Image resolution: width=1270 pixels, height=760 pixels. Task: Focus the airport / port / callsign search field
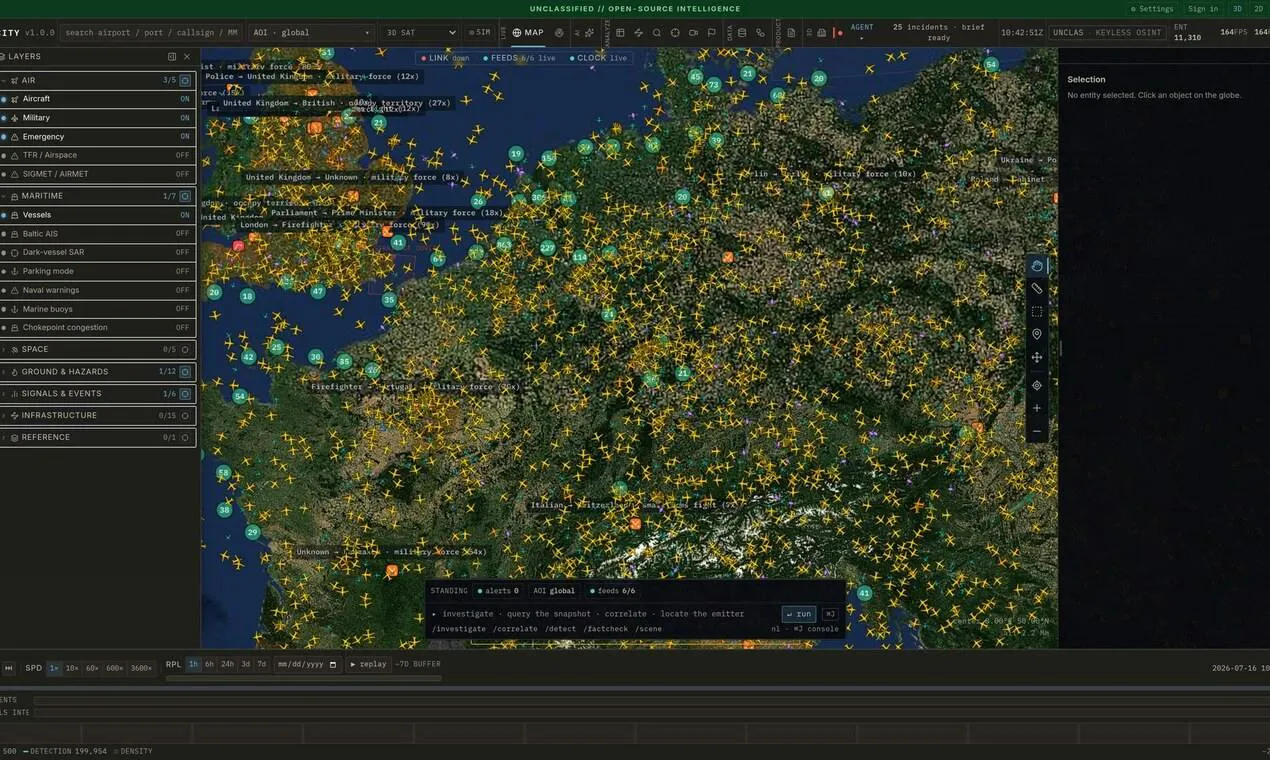click(151, 33)
